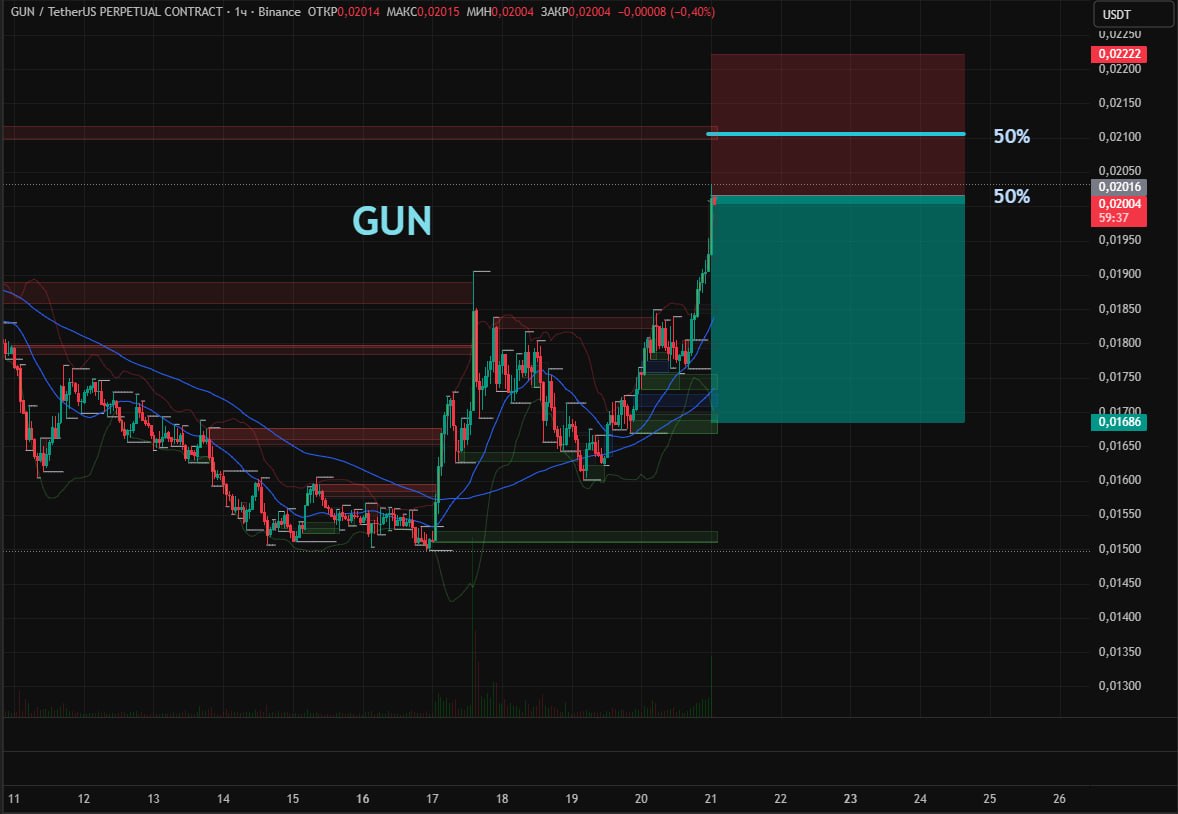Click the 50% label beside the green zone
This screenshot has width=1178, height=814.
click(x=1011, y=196)
